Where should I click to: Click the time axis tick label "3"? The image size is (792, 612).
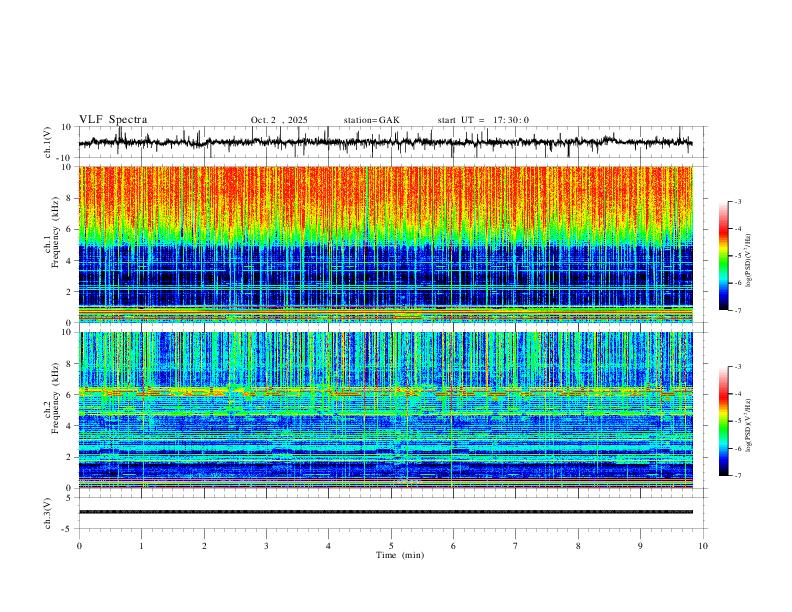coord(266,546)
